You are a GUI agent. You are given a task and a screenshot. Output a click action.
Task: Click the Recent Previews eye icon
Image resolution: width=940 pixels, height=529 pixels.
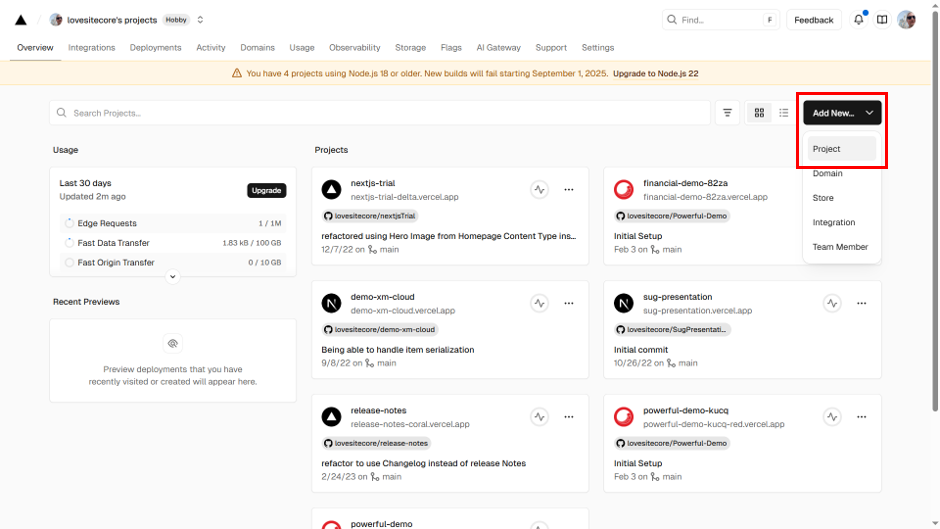point(173,344)
